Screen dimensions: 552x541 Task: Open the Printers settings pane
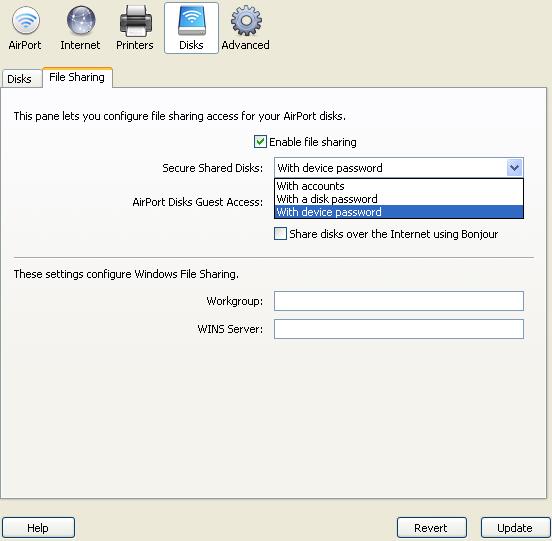click(135, 28)
